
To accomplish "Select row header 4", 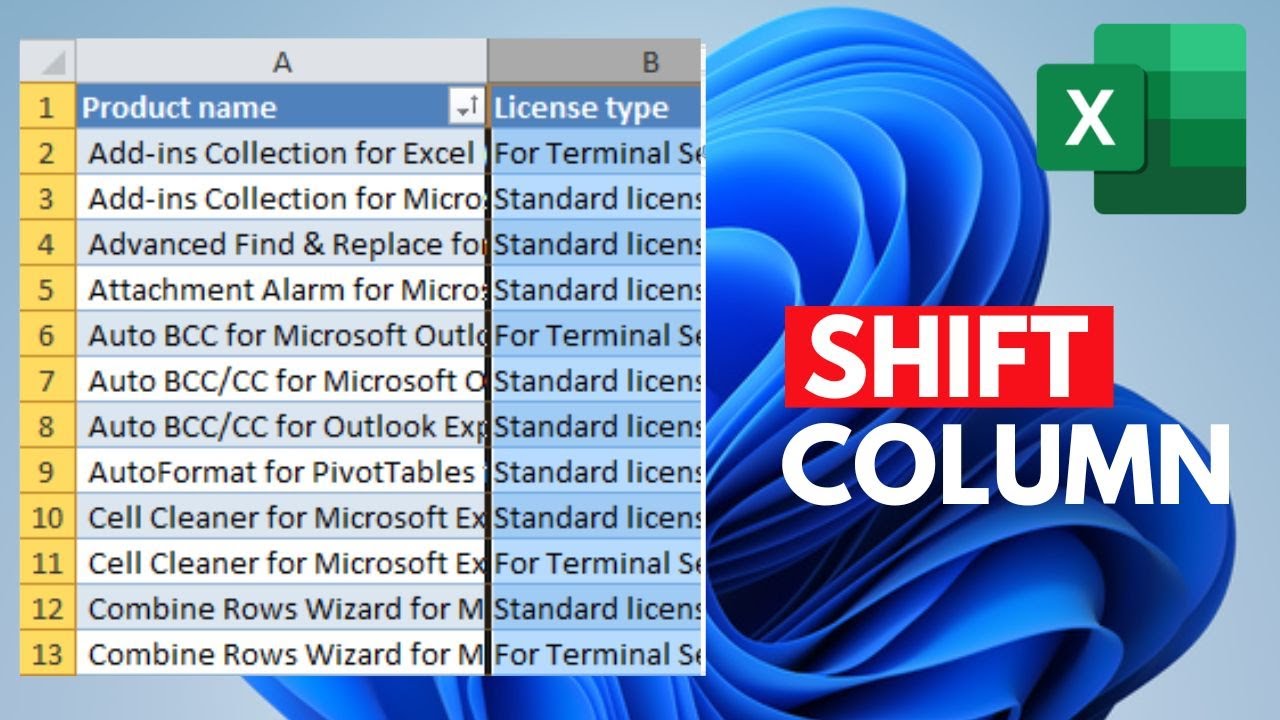I will point(48,244).
